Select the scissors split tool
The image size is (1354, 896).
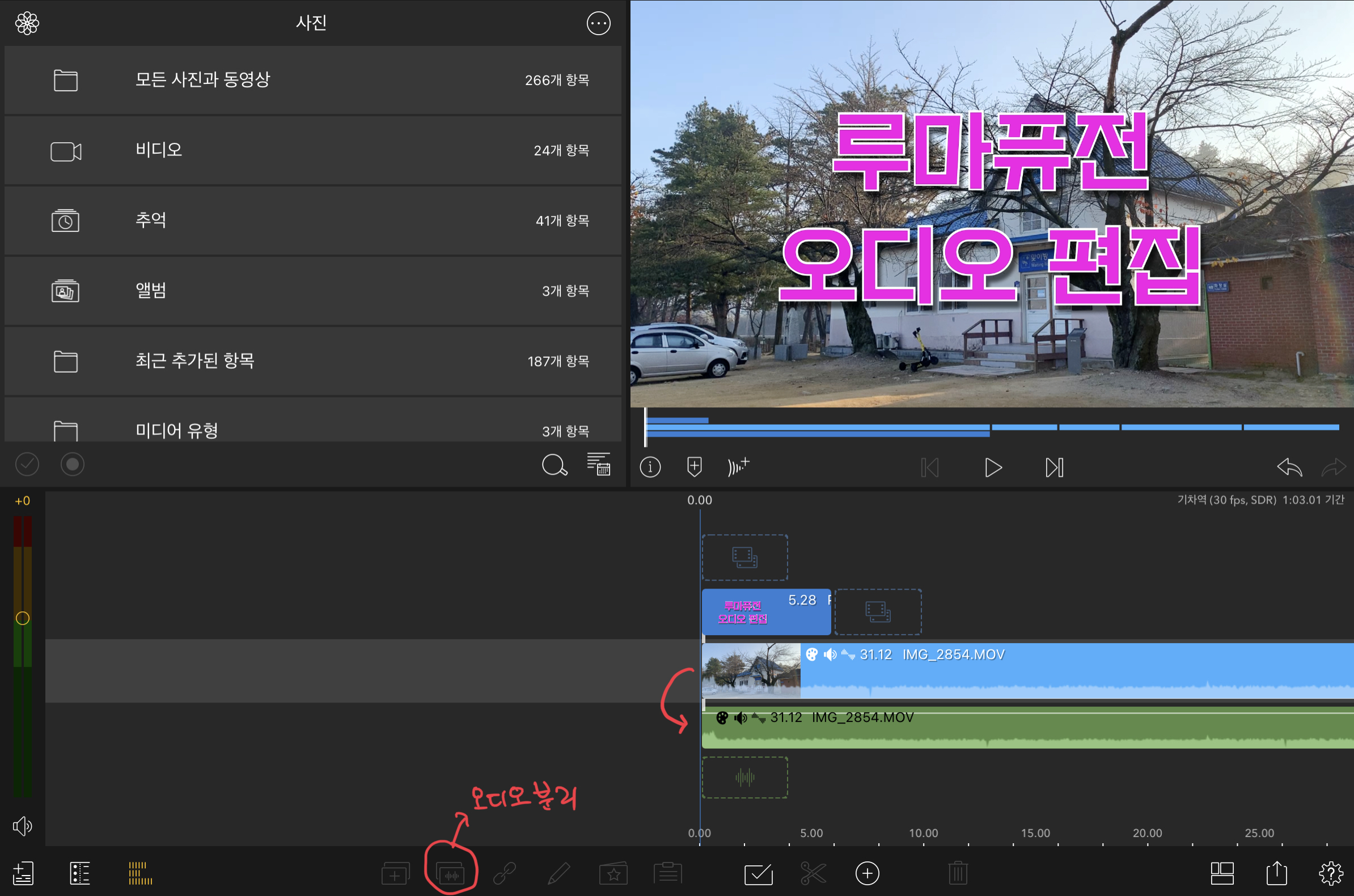pos(813,873)
